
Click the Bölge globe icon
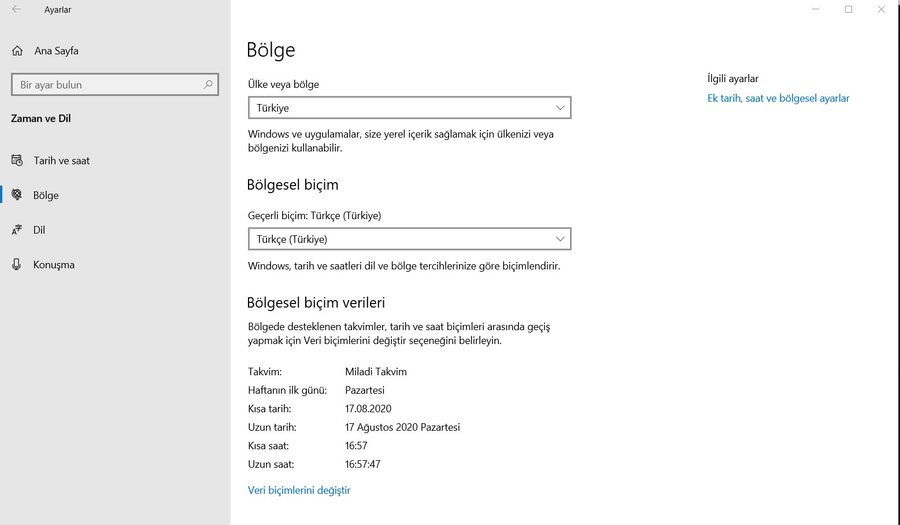[17, 195]
